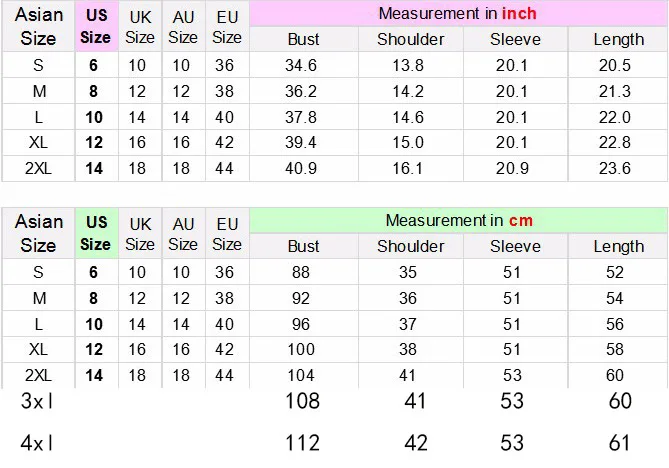Viewport: 669px width, 468px height.
Task: Click the 112 bust value
Action: coord(303,442)
